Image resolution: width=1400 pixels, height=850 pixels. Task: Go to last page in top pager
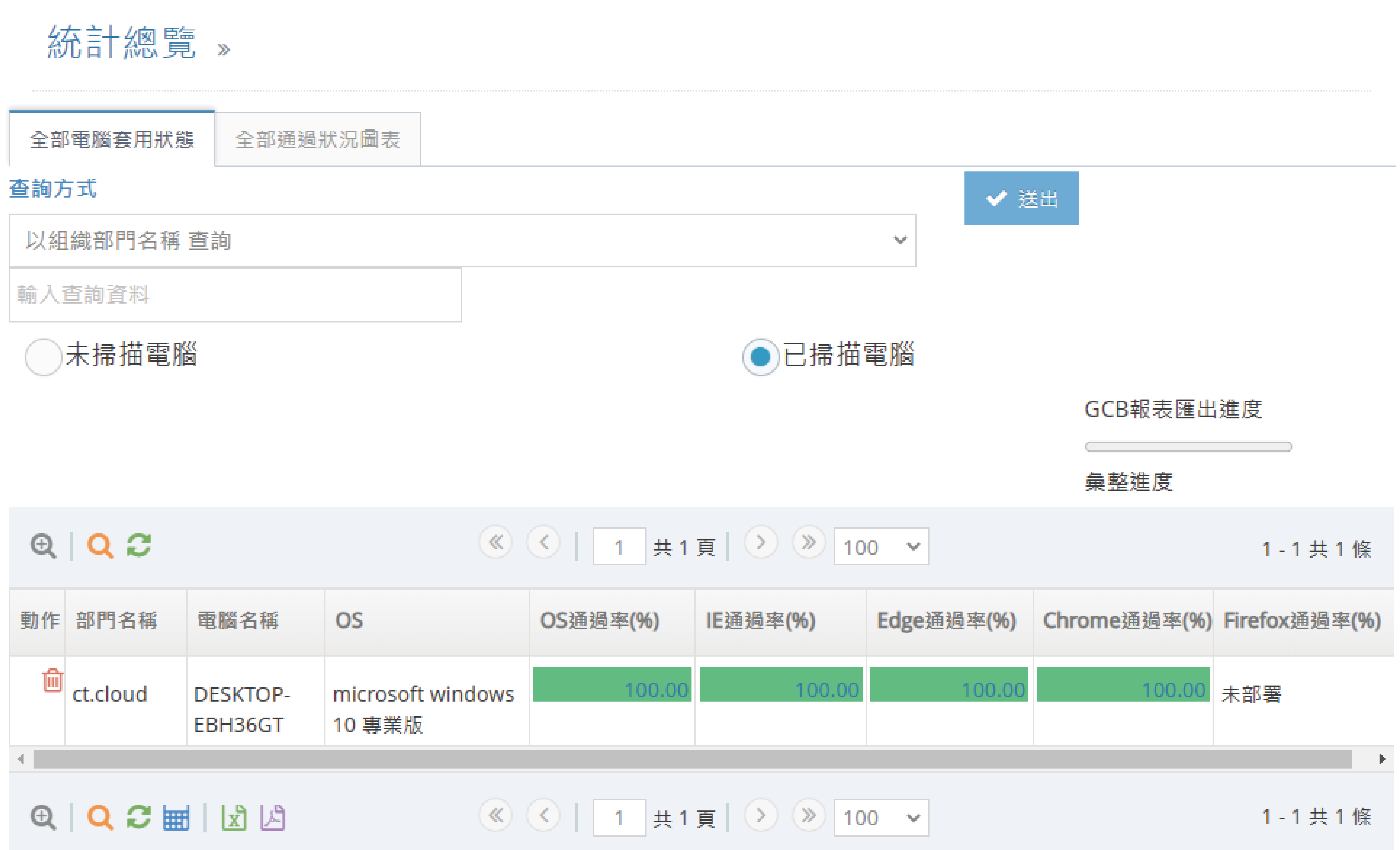tap(809, 543)
